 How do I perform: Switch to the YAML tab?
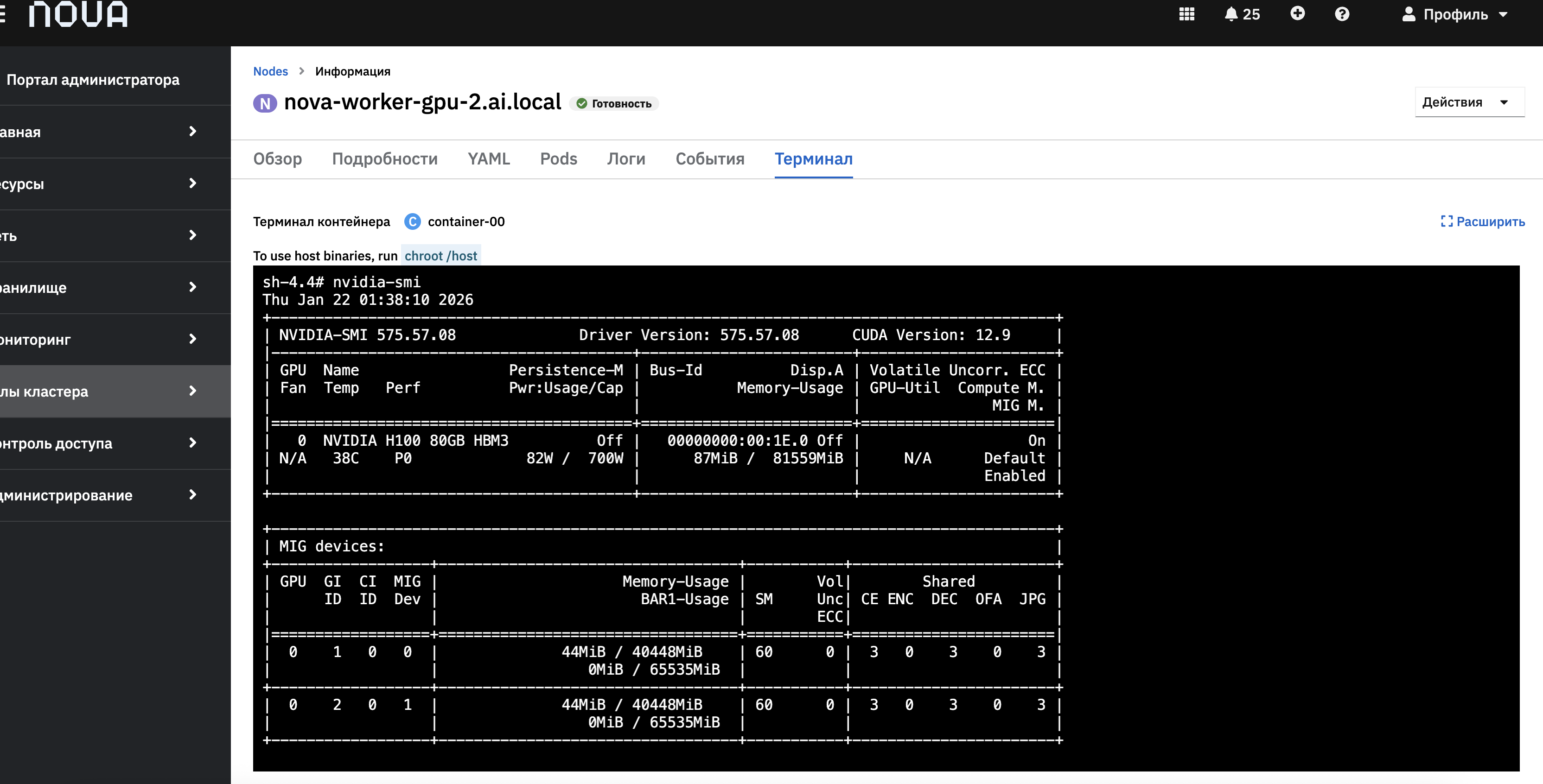click(489, 158)
